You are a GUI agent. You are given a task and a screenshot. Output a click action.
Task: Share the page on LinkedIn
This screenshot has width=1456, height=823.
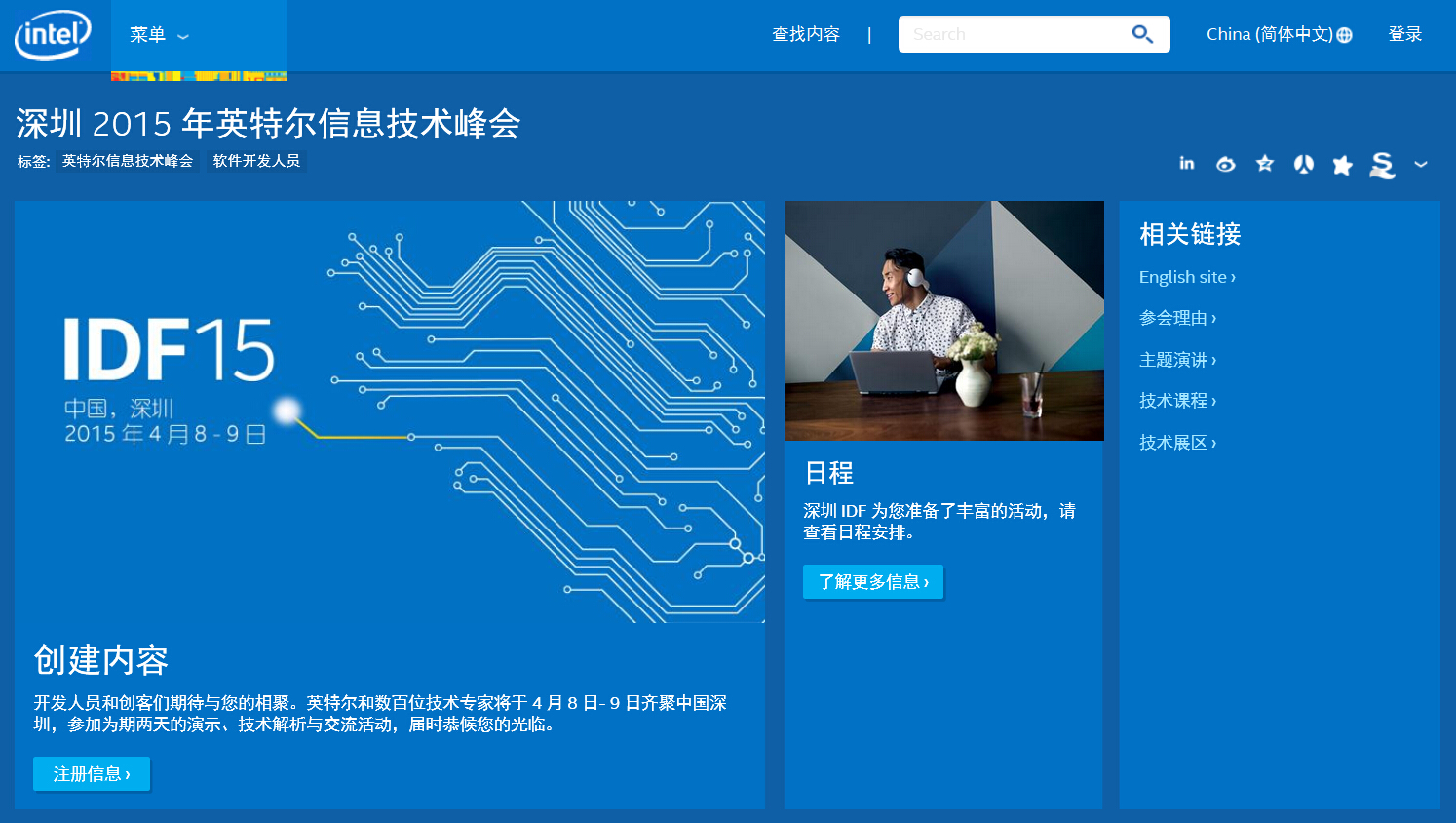click(1186, 164)
